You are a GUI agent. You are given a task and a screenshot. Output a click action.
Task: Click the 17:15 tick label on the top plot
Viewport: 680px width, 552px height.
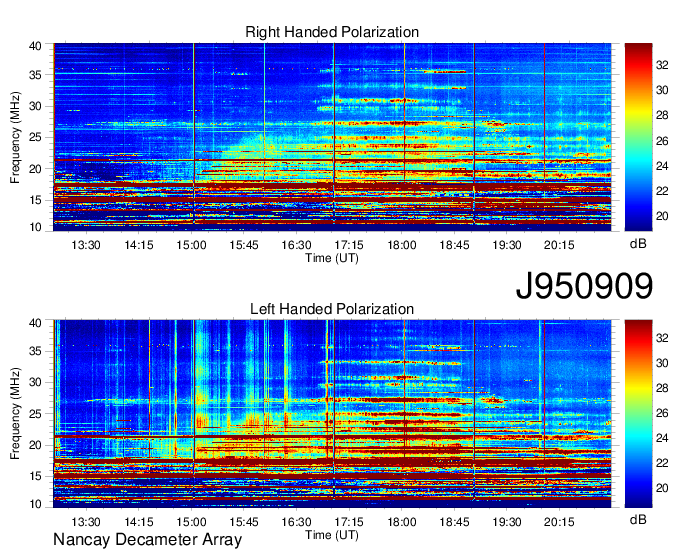tap(349, 245)
